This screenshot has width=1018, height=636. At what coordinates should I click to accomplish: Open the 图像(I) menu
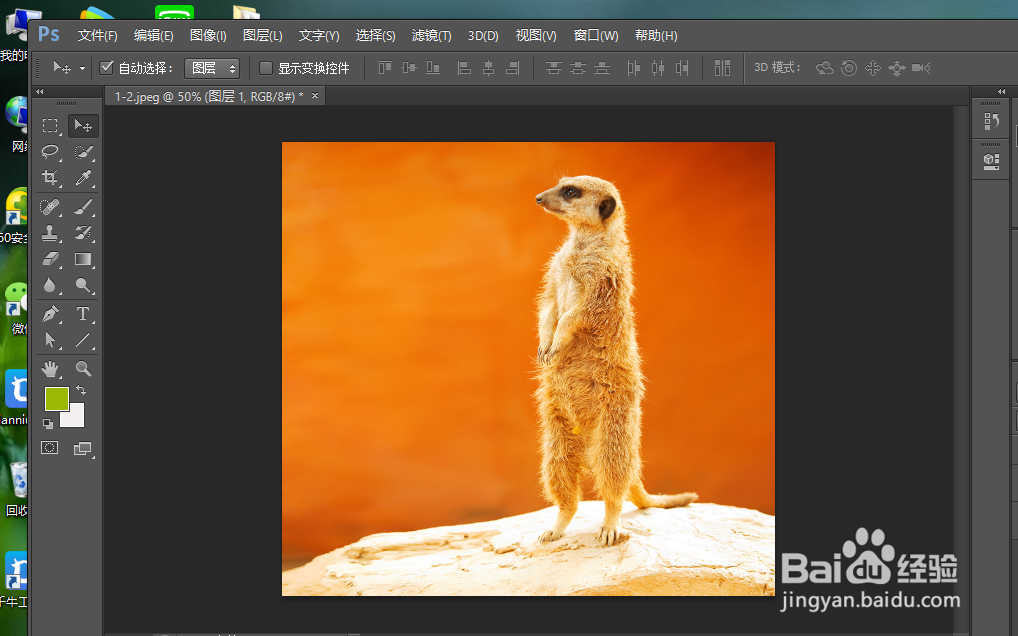(x=208, y=36)
